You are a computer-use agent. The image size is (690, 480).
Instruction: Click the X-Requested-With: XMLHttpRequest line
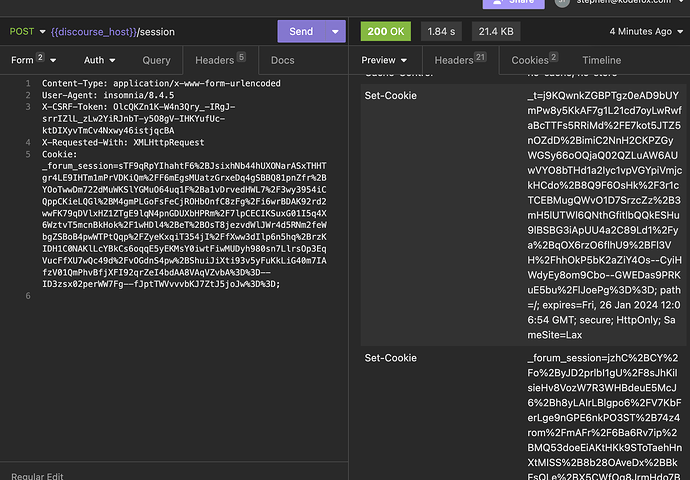click(x=123, y=143)
